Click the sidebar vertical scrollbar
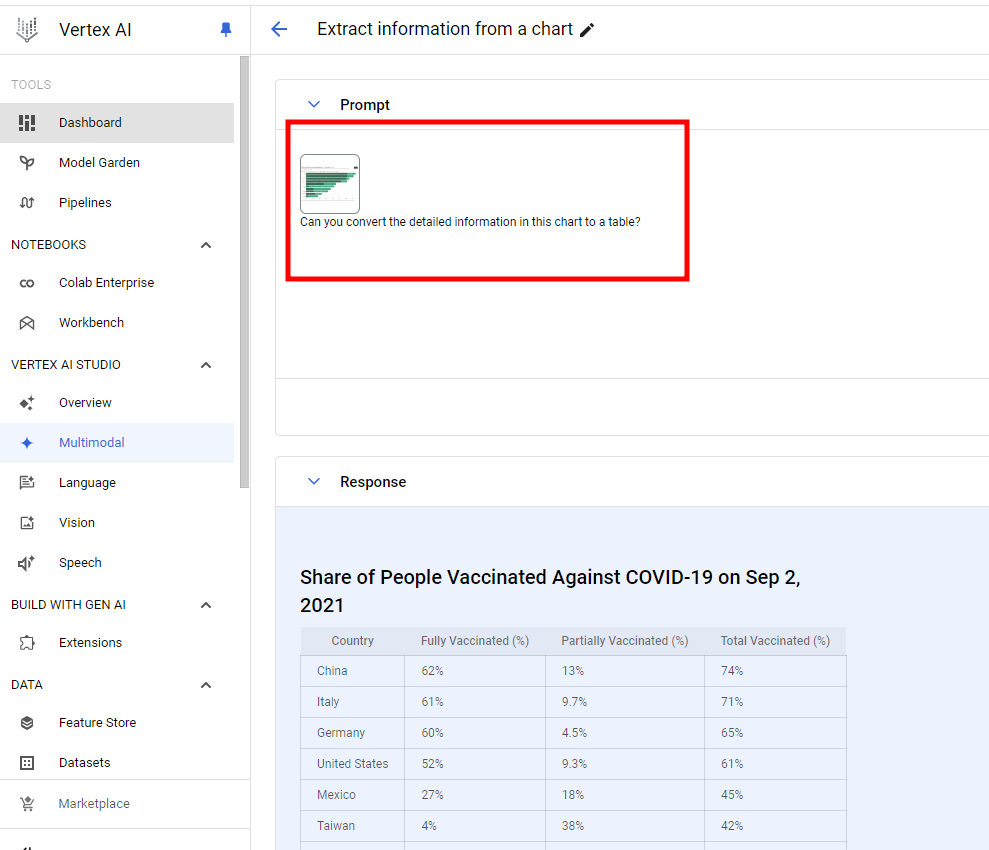 coord(244,271)
